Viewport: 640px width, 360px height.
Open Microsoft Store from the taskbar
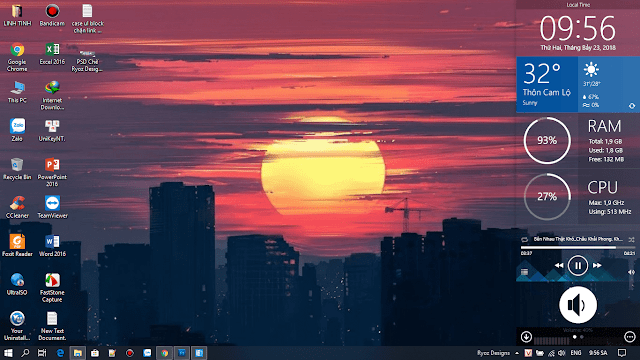[95, 353]
